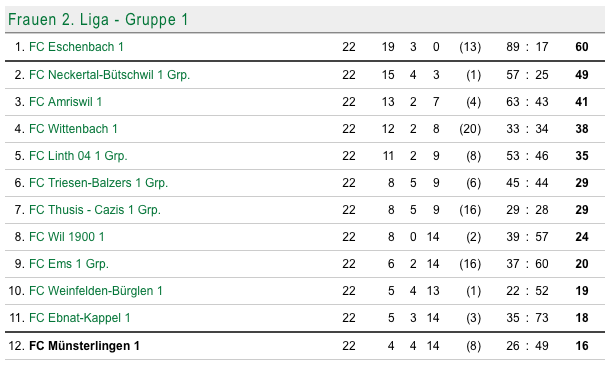Click the Frauen 2. Liga - Gruppe 1 heading
The height and width of the screenshot is (367, 613).
(x=98, y=20)
